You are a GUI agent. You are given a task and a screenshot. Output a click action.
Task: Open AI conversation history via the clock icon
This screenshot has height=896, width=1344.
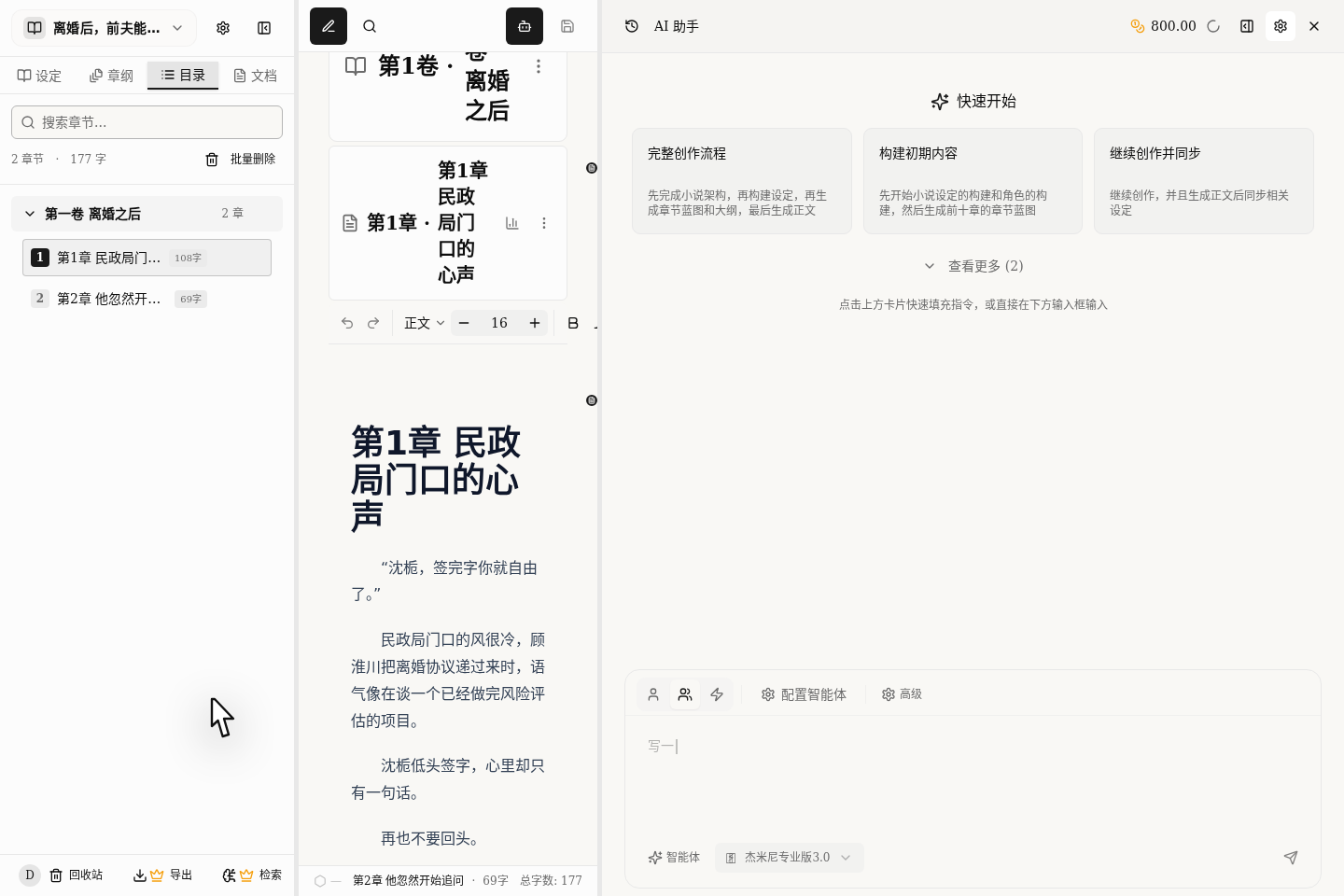[x=630, y=26]
